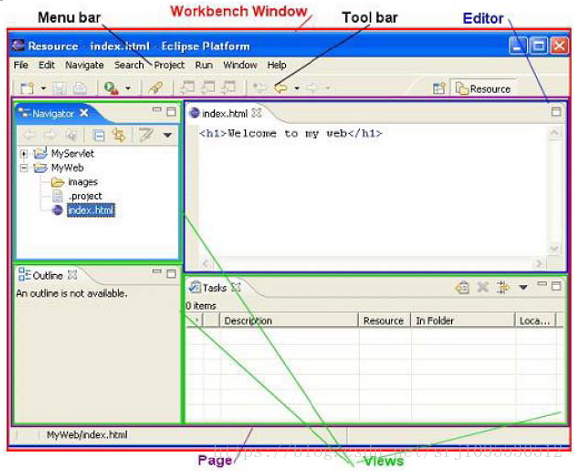574x471 pixels.
Task: Click Collapse All in Navigator toolbar
Action: click(x=98, y=135)
